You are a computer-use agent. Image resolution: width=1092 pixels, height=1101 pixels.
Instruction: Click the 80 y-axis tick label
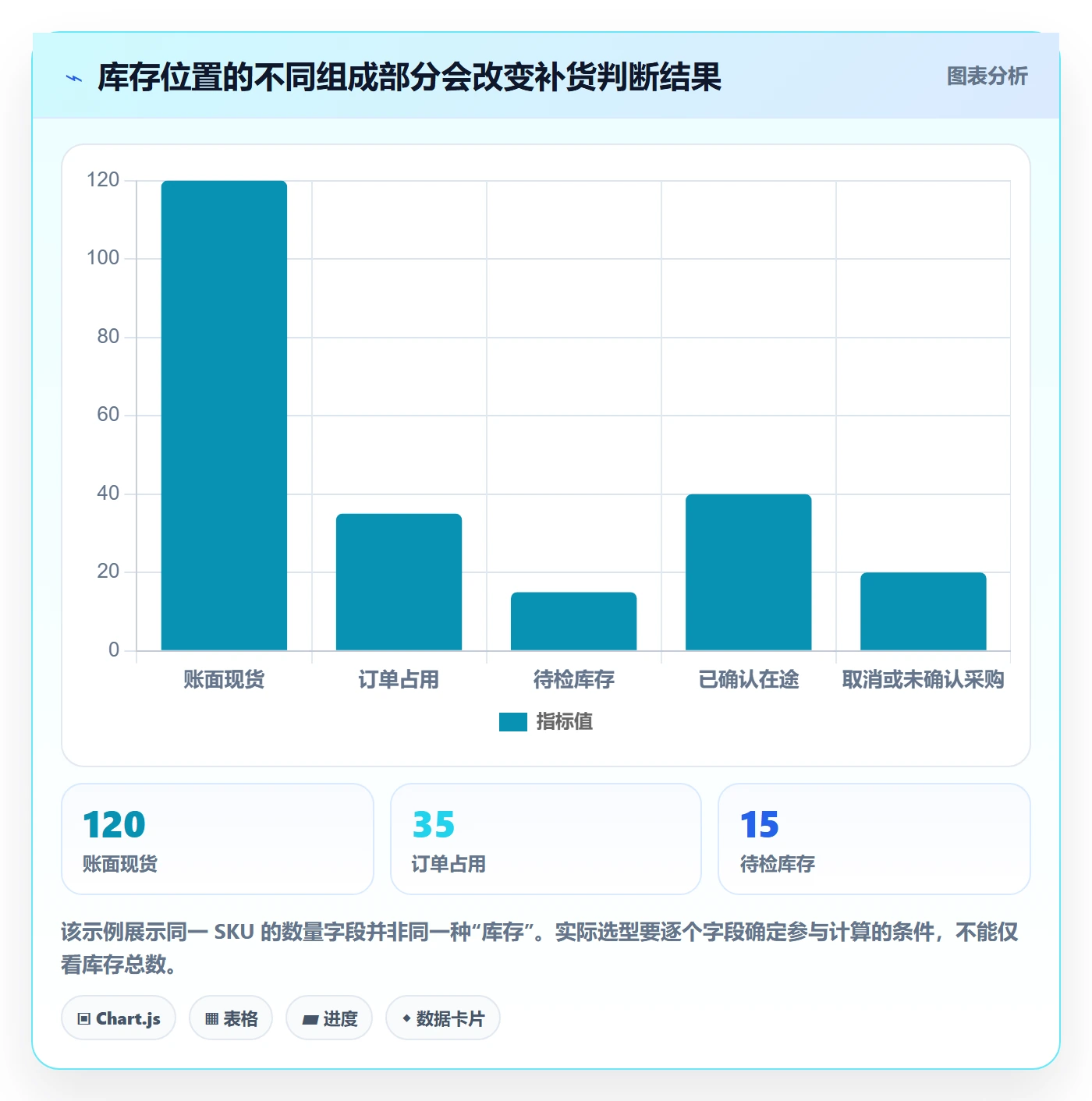tap(108, 337)
